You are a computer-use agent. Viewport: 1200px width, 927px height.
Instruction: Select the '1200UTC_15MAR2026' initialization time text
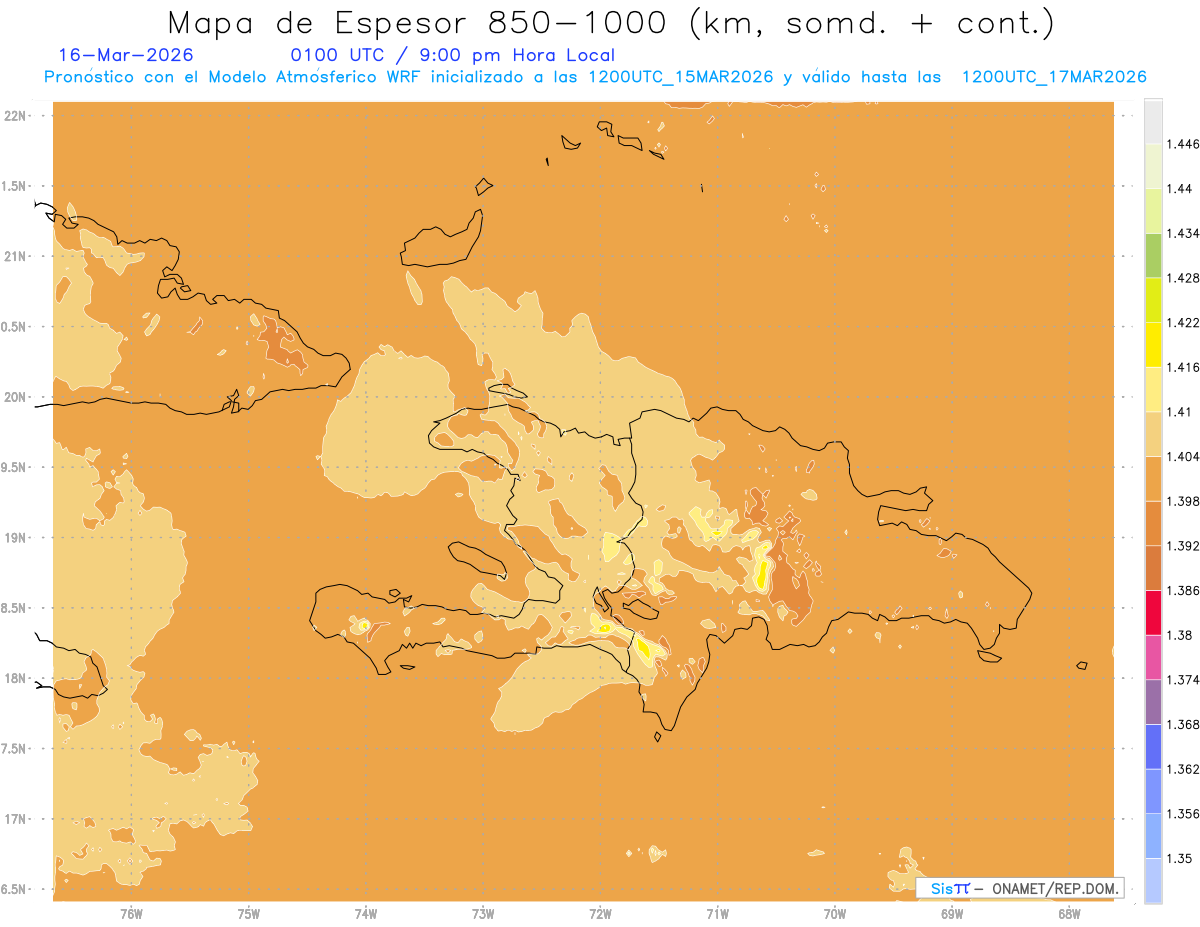pos(681,76)
